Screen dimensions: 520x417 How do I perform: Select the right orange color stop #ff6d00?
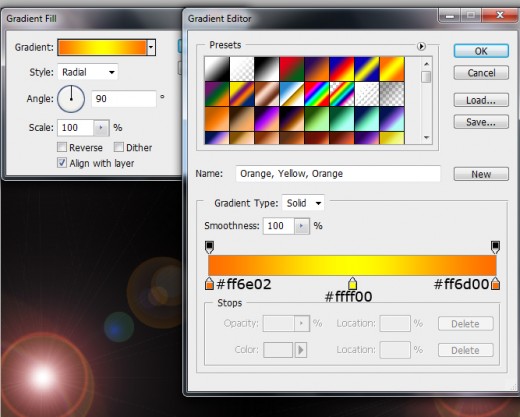[495, 284]
